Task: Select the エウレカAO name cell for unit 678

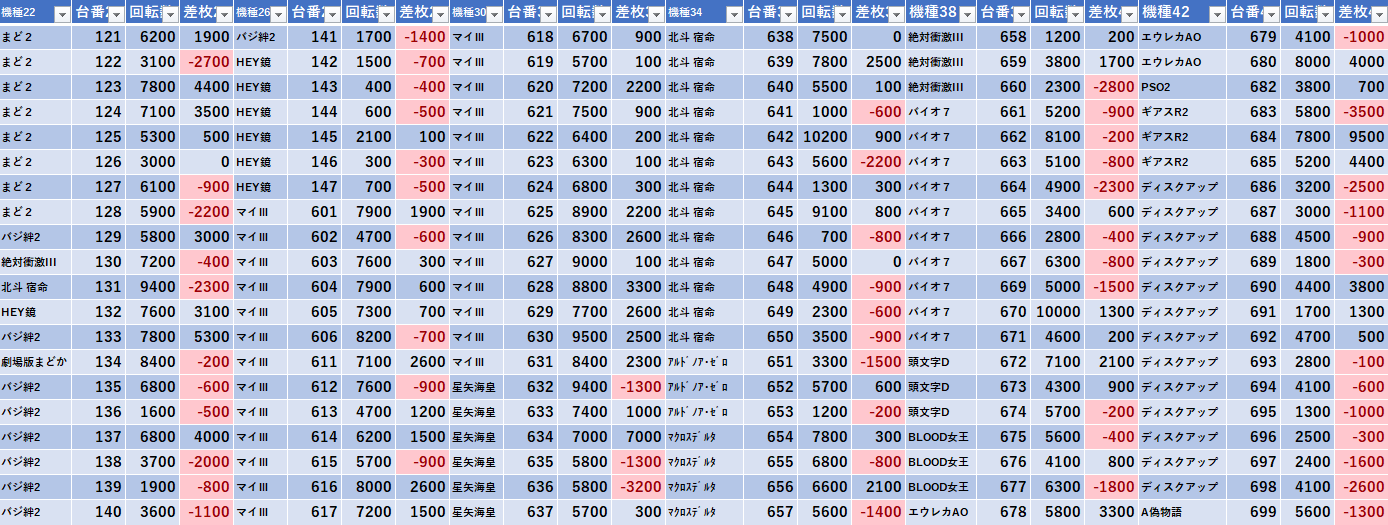Action: tap(942, 512)
